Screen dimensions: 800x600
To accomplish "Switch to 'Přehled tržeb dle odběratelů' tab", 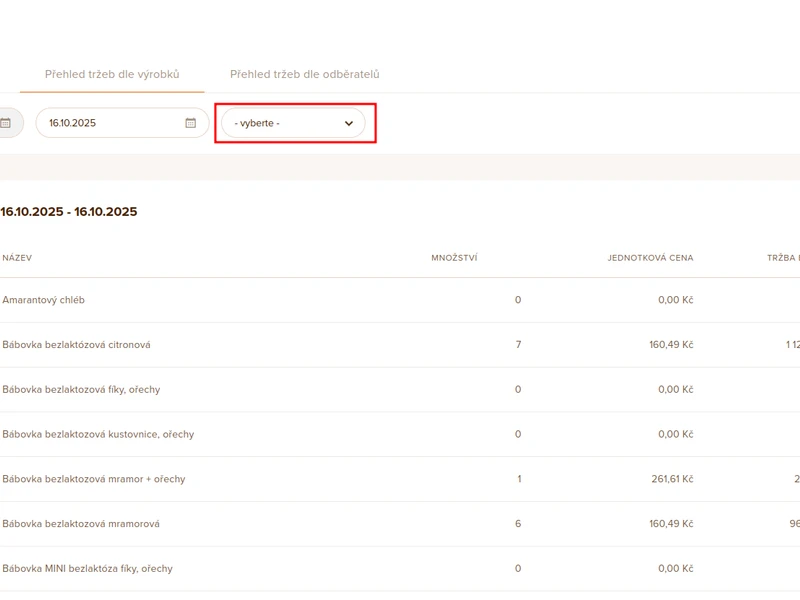I will (x=304, y=74).
